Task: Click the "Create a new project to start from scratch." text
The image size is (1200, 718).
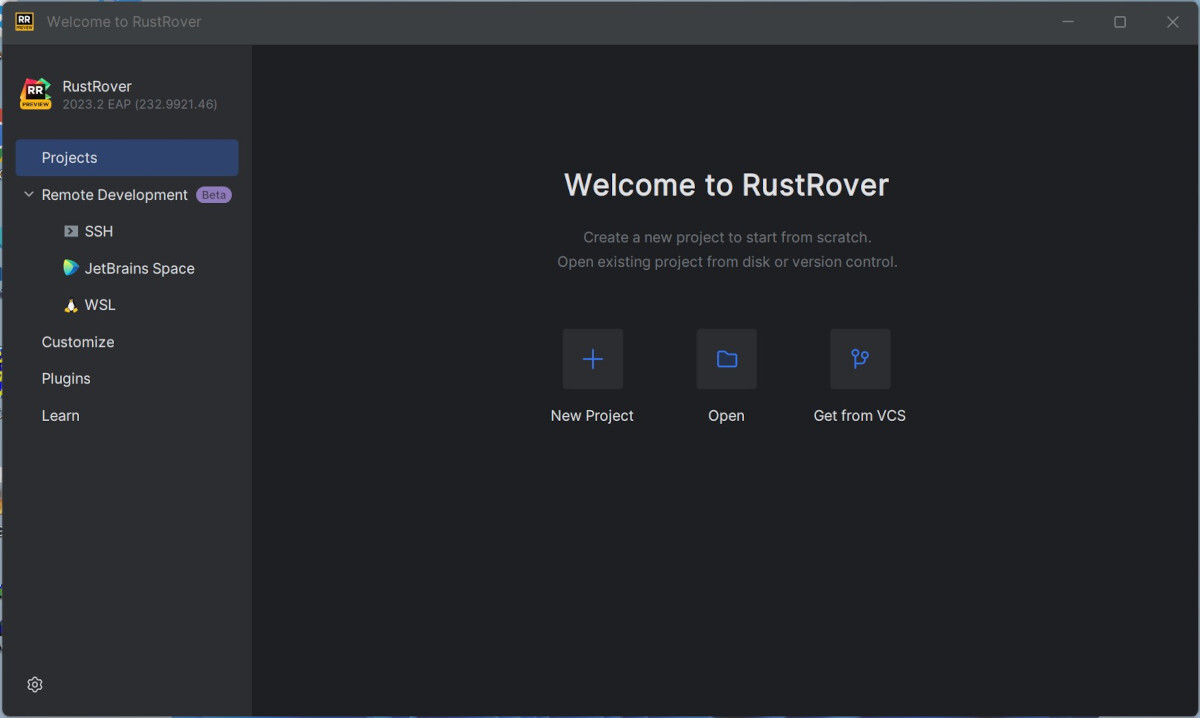Action: [x=727, y=237]
